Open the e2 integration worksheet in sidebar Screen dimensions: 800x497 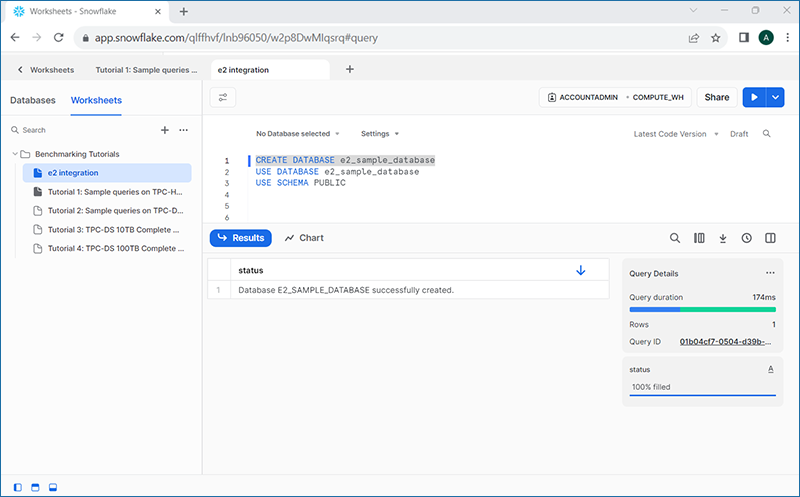point(107,173)
